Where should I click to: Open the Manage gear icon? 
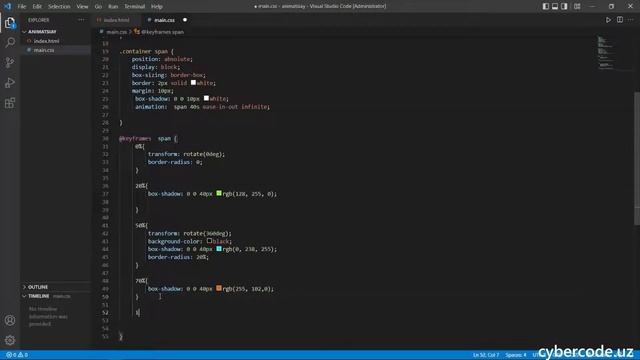[x=10, y=340]
